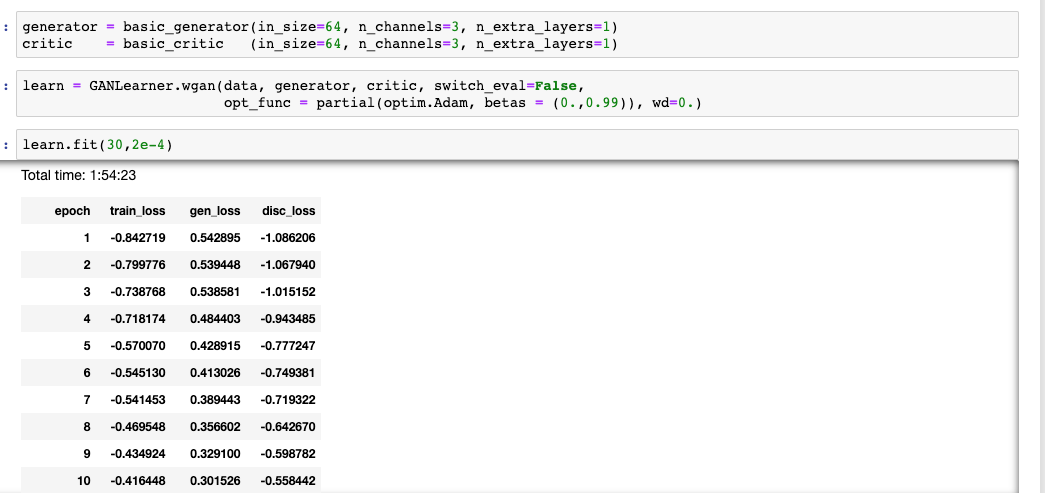Select train_loss value -0.545130
The image size is (1045, 493).
point(138,373)
